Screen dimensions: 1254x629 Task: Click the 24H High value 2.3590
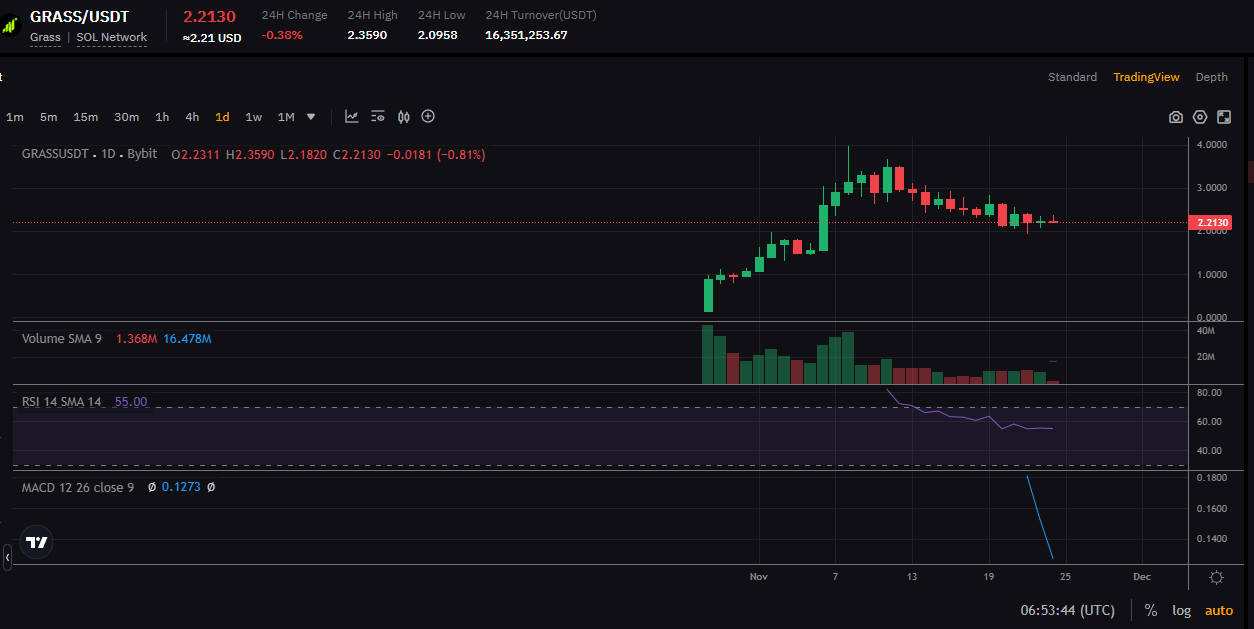pos(367,35)
